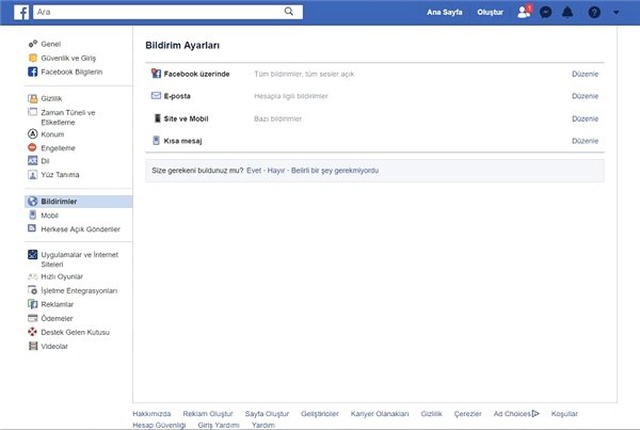This screenshot has height=430, width=640.
Task: Click the Bildirimler globe icon
Action: (x=32, y=201)
